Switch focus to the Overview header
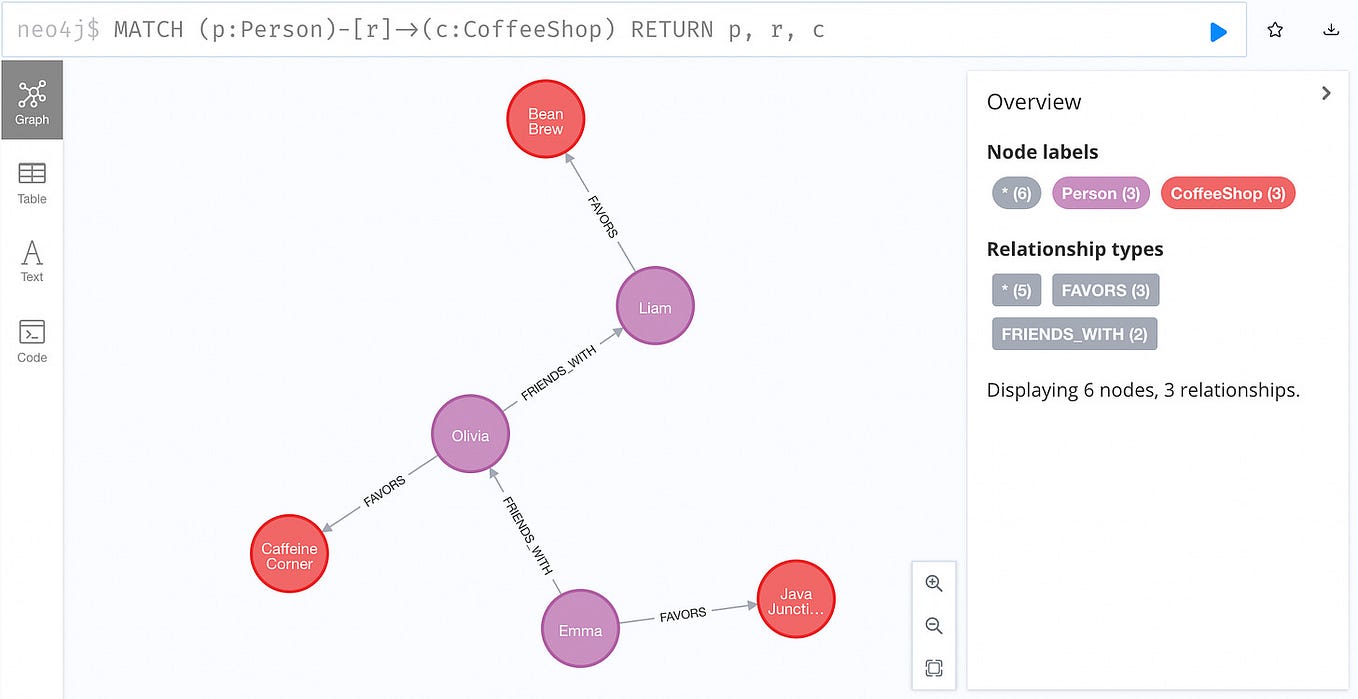Image resolution: width=1358 pixels, height=699 pixels. tap(1034, 101)
